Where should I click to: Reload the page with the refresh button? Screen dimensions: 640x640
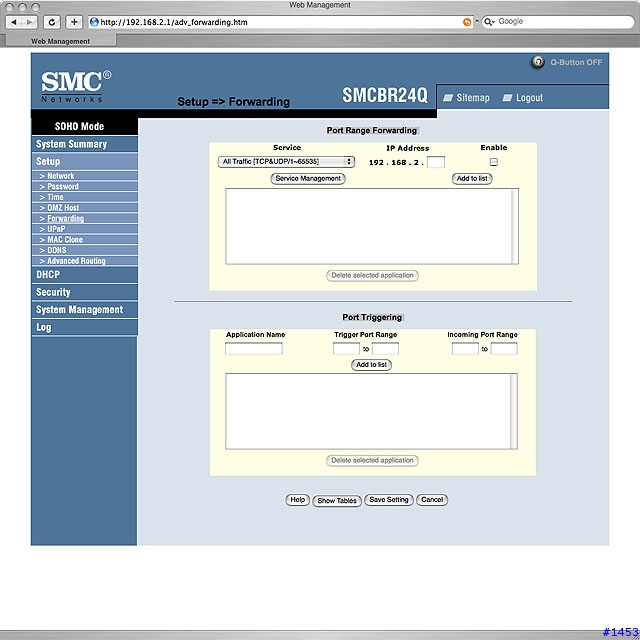(x=52, y=22)
